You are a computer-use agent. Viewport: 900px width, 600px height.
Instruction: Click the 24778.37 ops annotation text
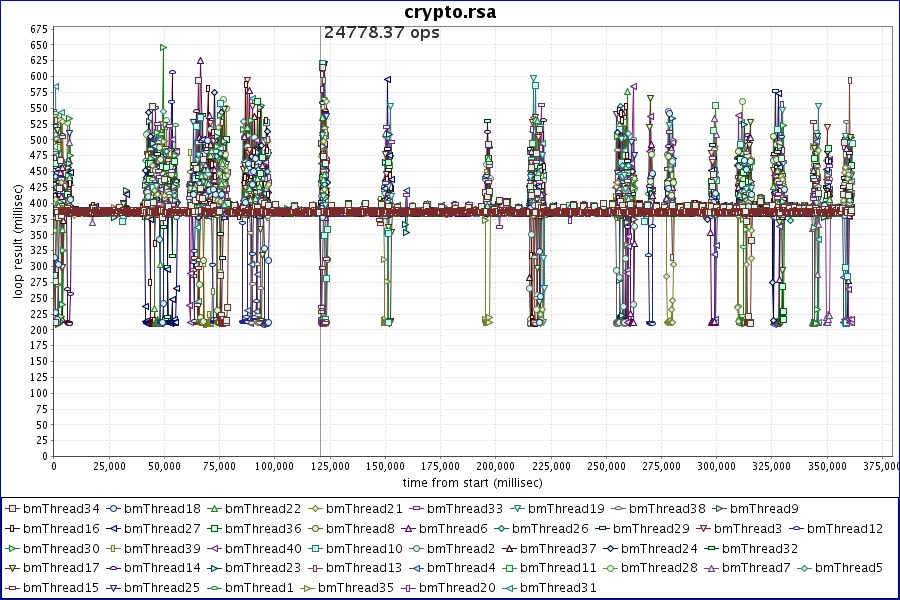coord(382,33)
